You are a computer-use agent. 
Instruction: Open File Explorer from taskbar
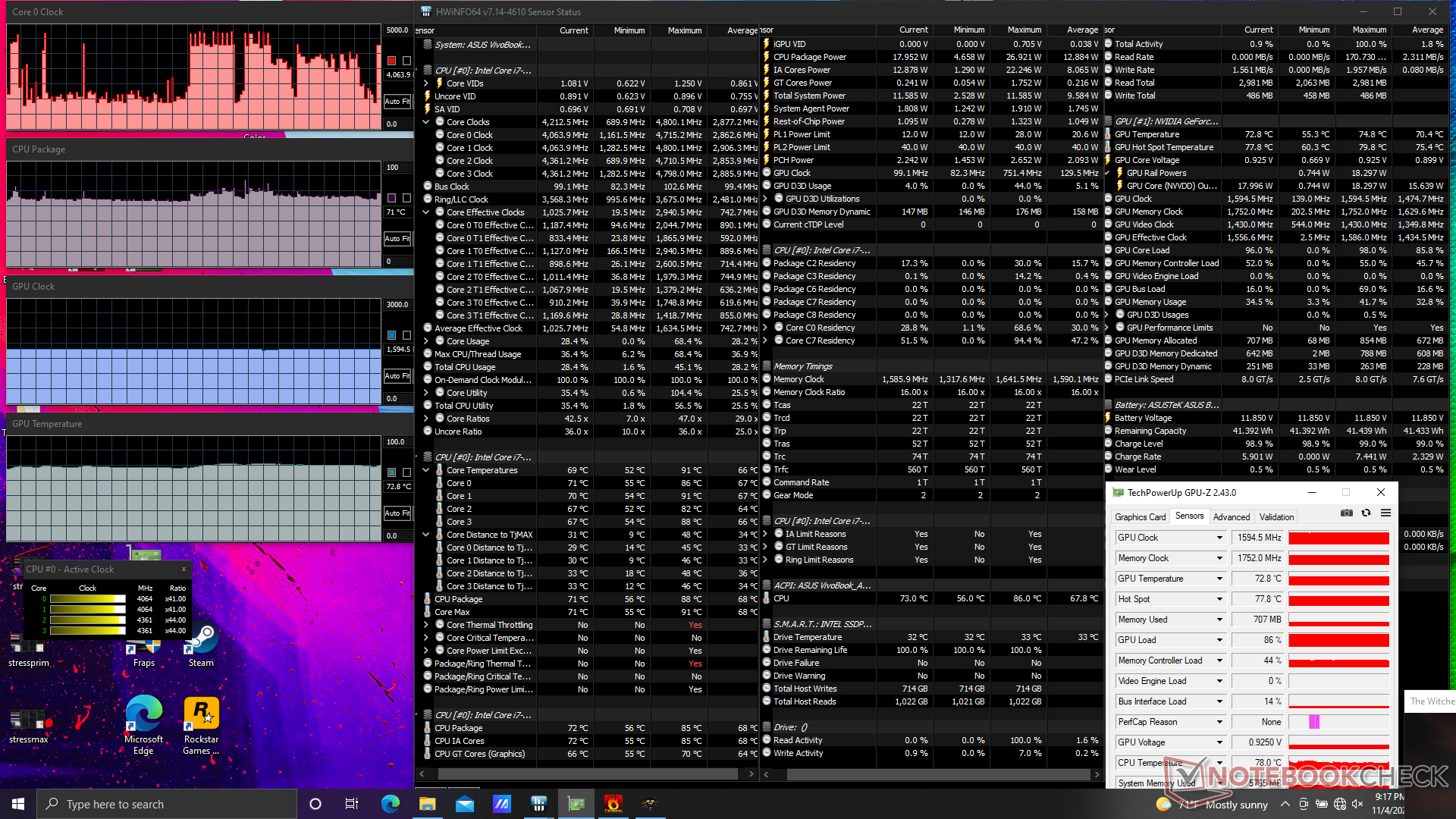(427, 804)
